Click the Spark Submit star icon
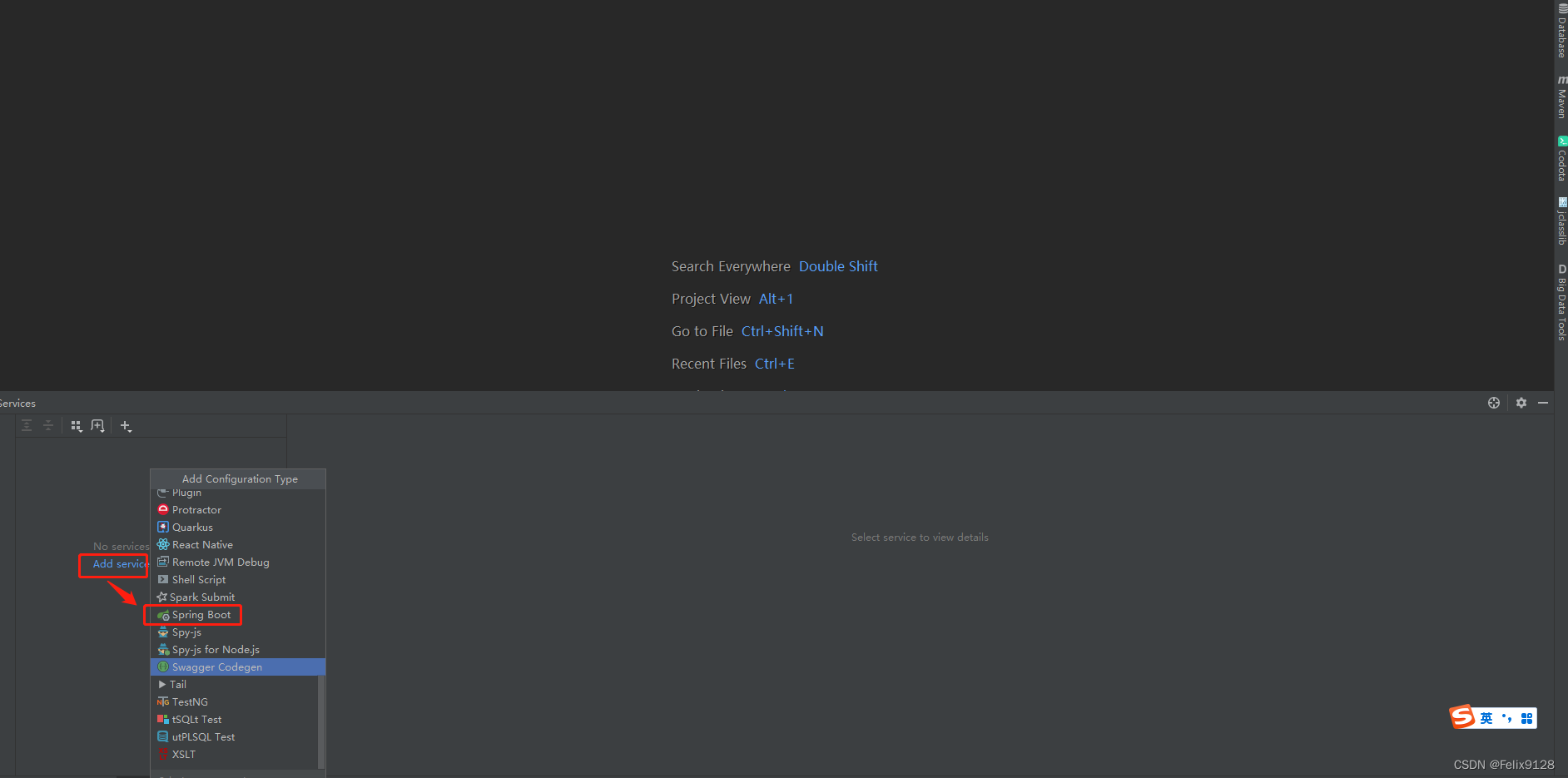1568x778 pixels. pyautogui.click(x=161, y=597)
